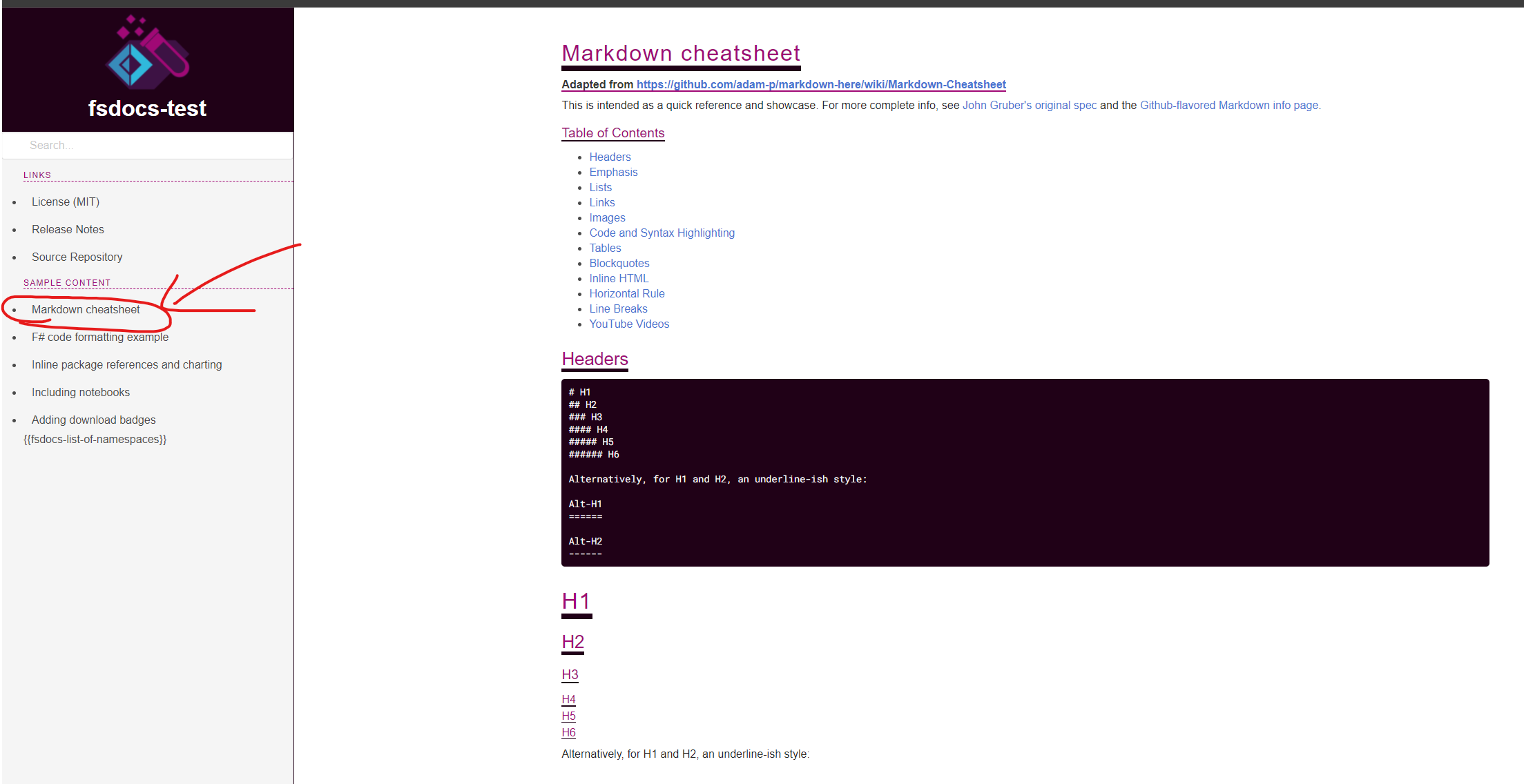Open Github-flavored Markdown info page link
This screenshot has width=1524, height=784.
(x=1229, y=105)
